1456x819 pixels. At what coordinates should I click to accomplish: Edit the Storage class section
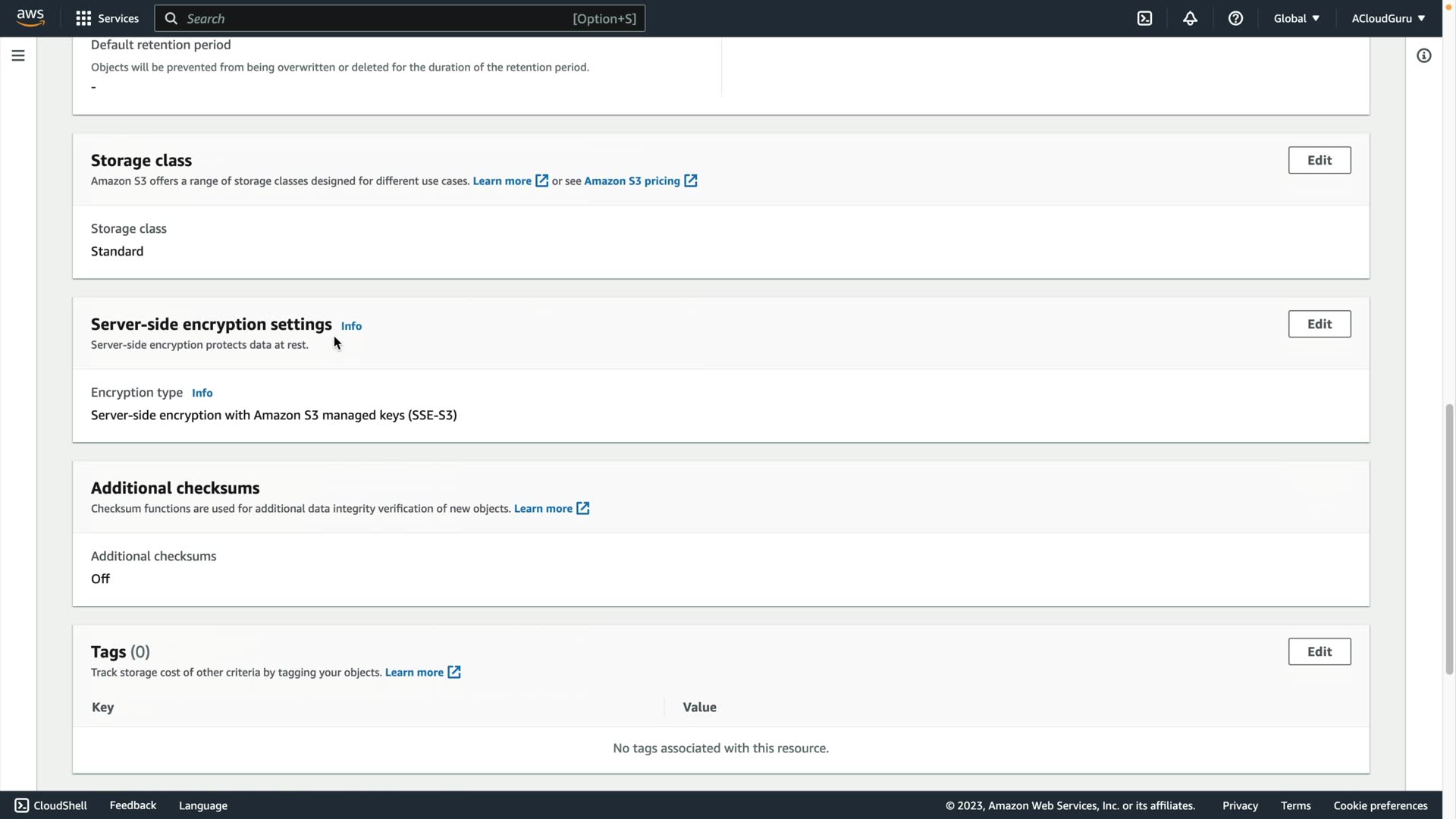(x=1319, y=160)
